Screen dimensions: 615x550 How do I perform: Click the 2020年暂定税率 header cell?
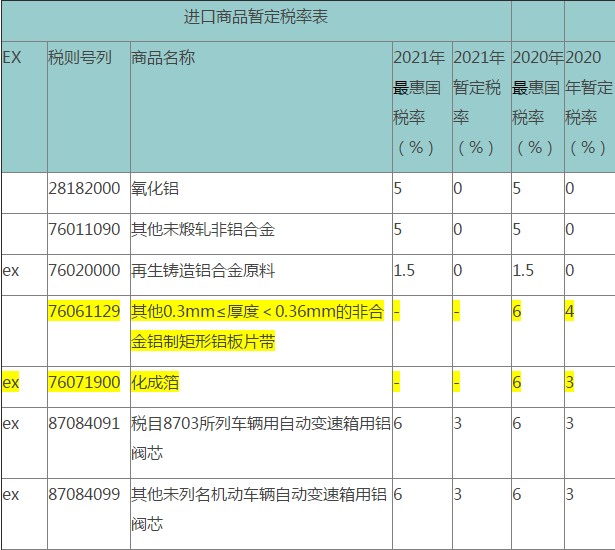tap(589, 103)
